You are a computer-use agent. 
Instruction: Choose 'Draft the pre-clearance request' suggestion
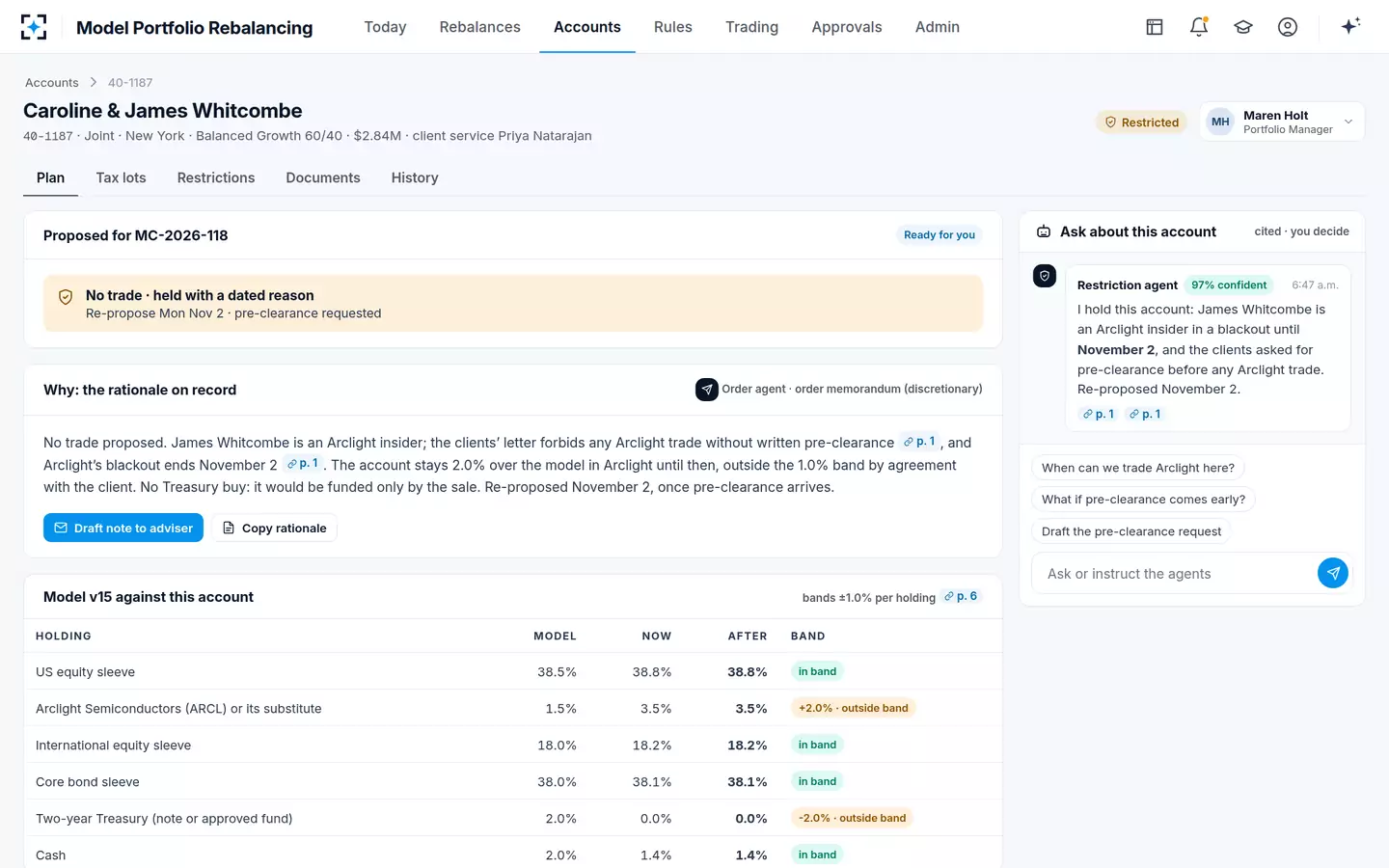pyautogui.click(x=1131, y=531)
